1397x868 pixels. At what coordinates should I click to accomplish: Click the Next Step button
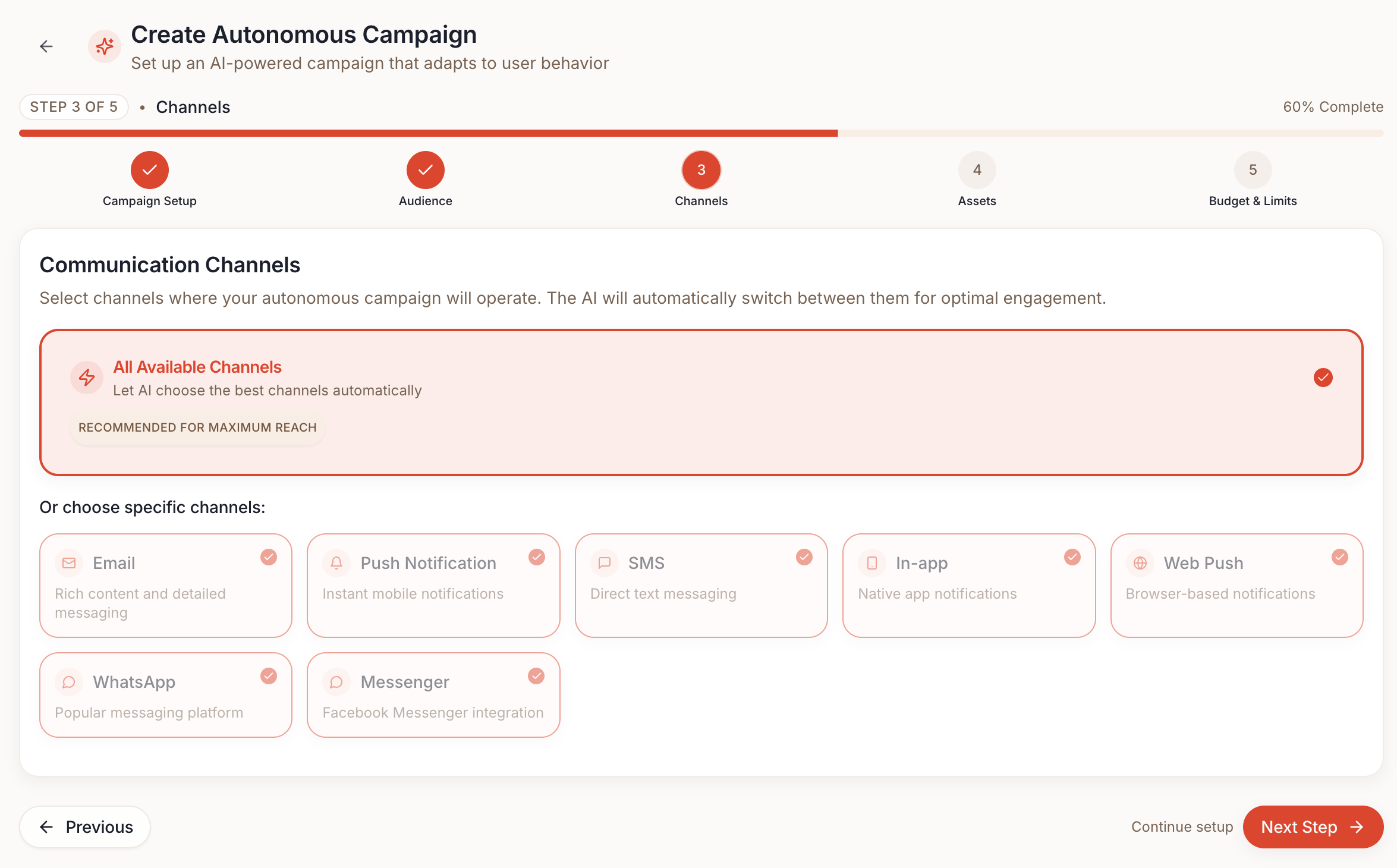tap(1313, 827)
